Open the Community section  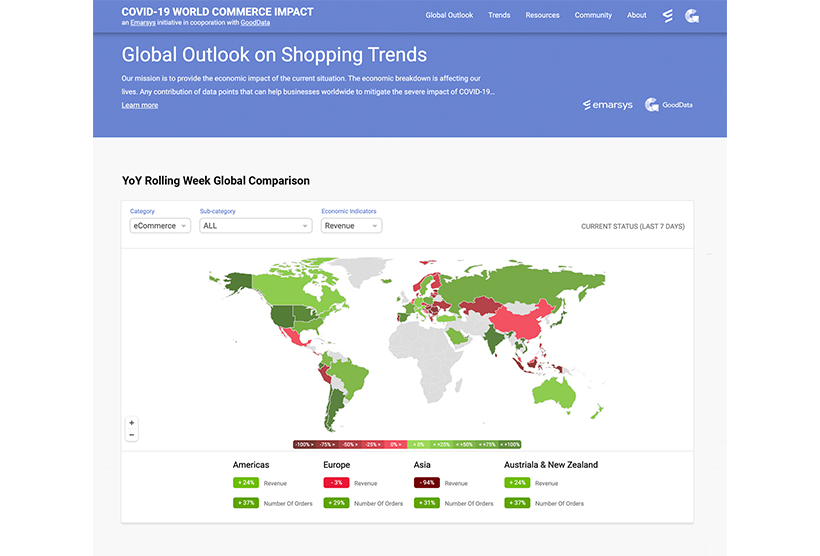pyautogui.click(x=593, y=16)
